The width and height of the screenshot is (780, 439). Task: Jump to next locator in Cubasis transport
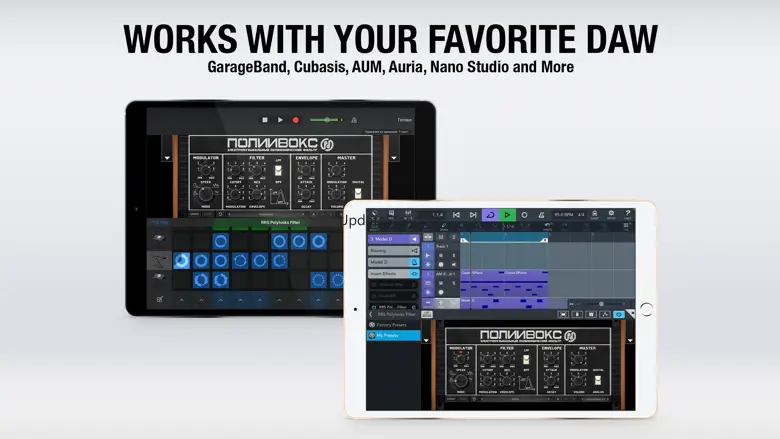[473, 215]
